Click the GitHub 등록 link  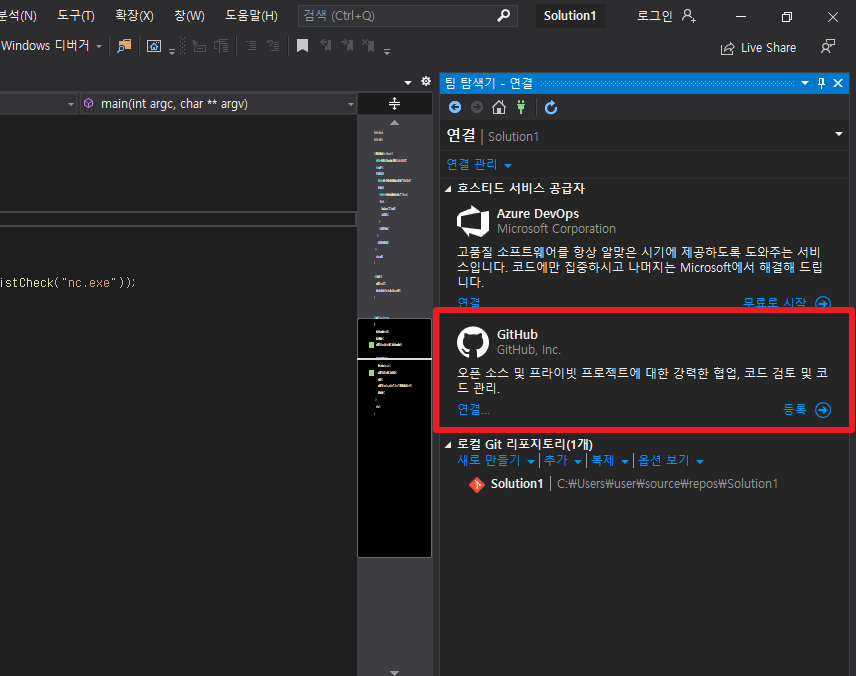(x=794, y=410)
